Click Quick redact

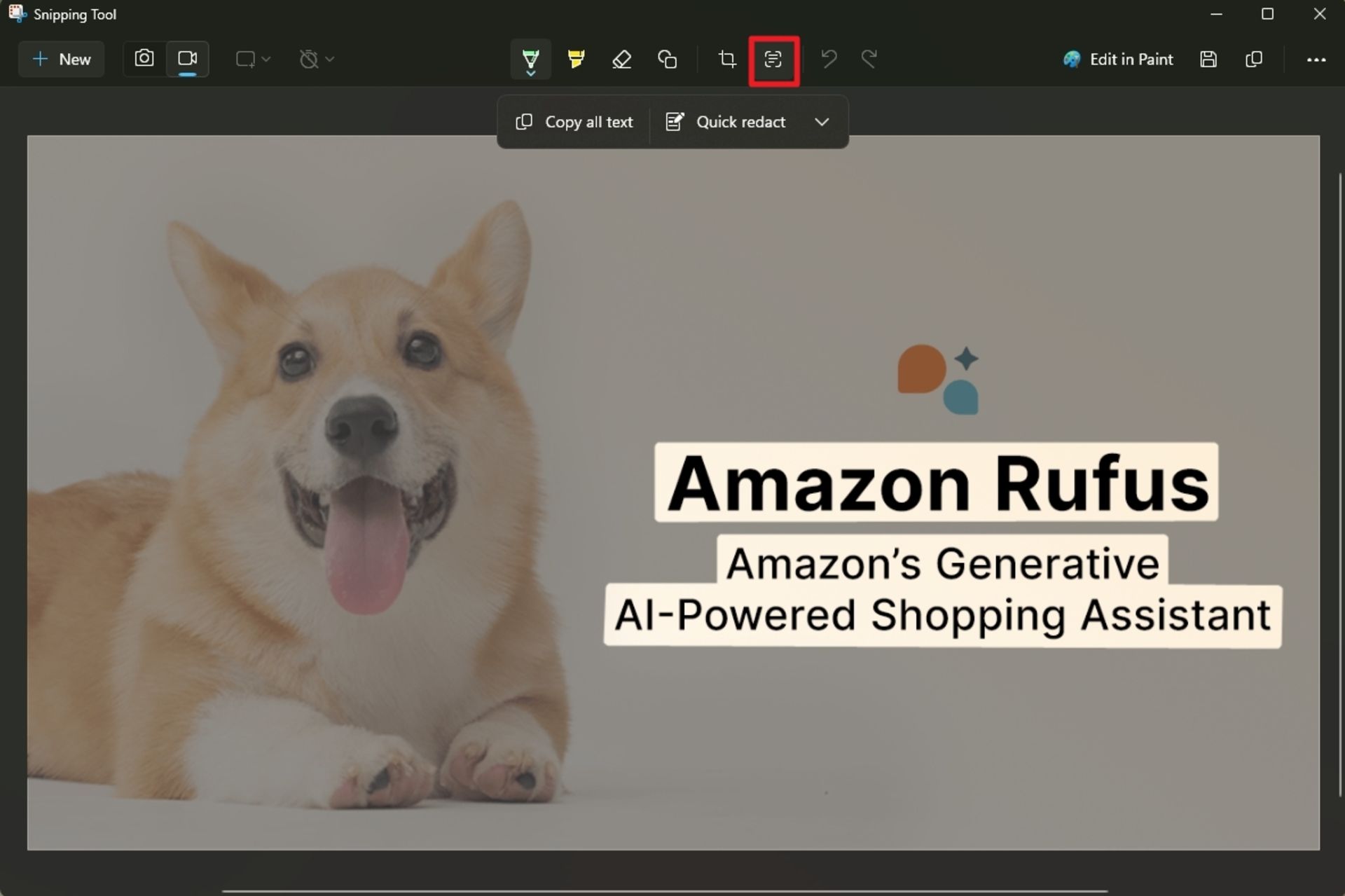[726, 122]
